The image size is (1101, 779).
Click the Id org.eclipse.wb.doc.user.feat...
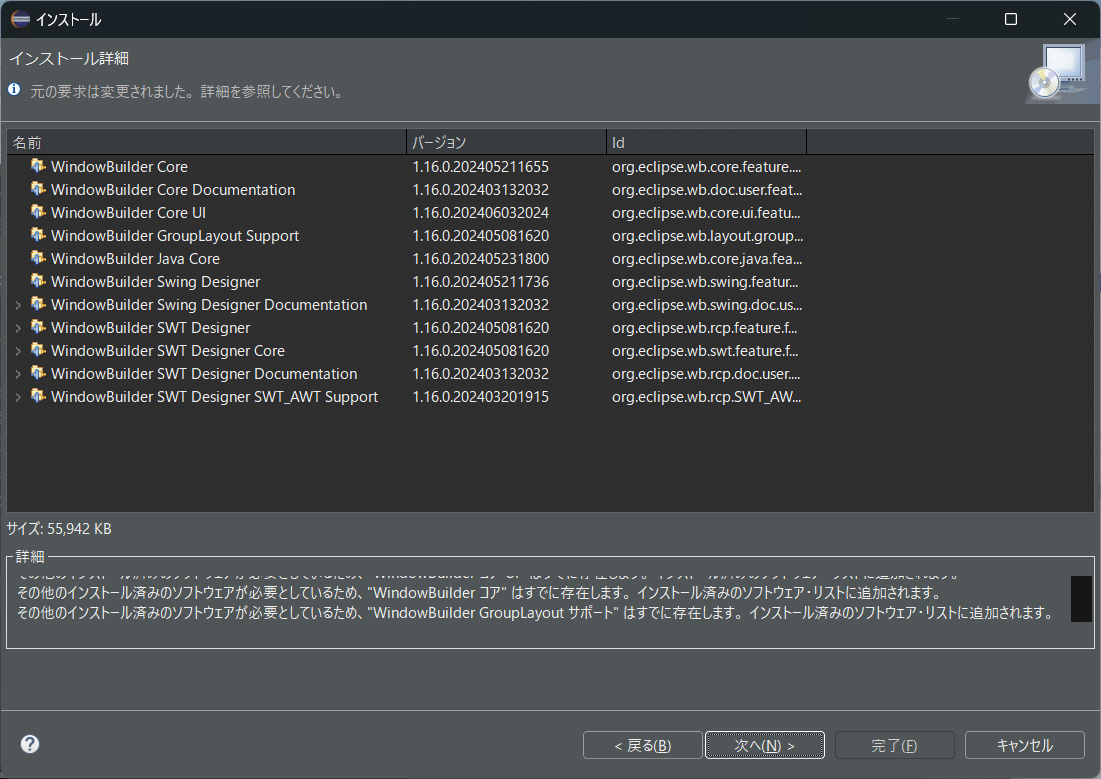[707, 190]
